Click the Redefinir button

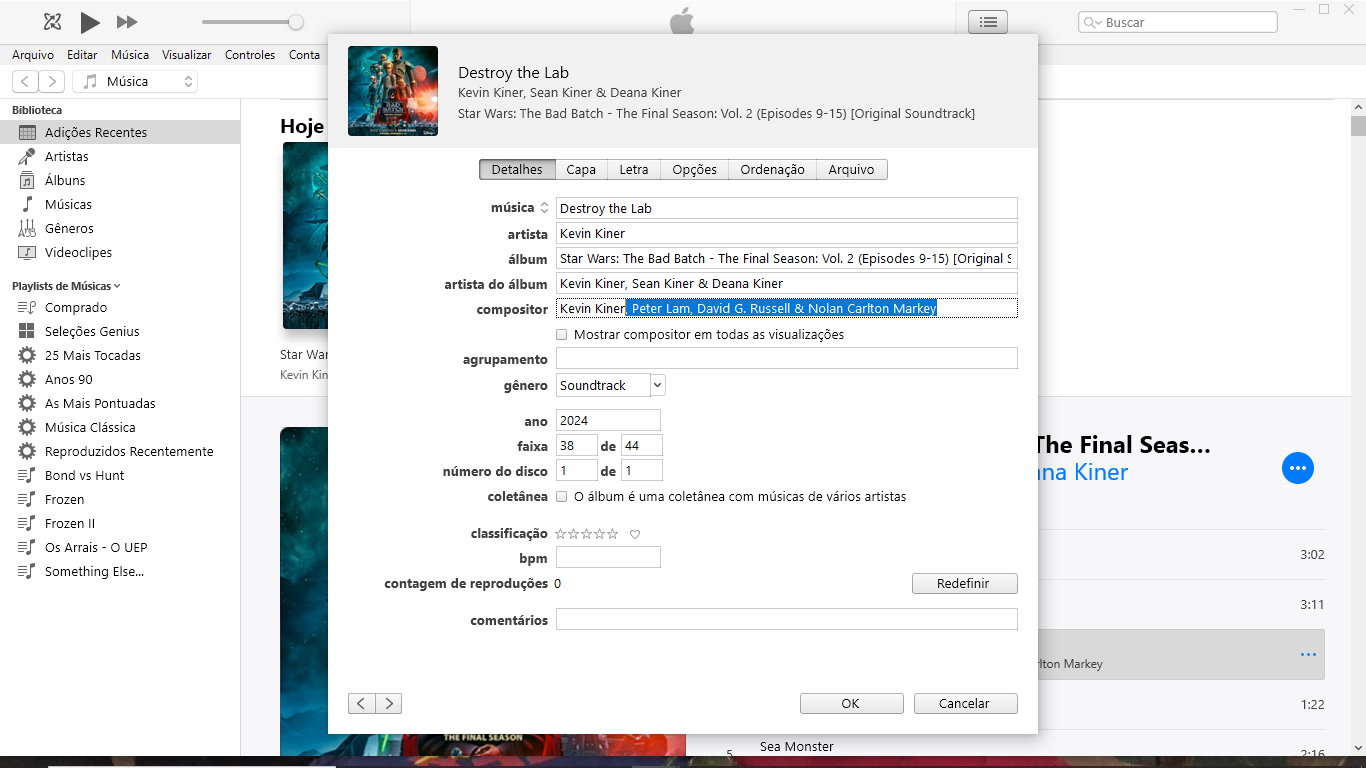click(963, 583)
